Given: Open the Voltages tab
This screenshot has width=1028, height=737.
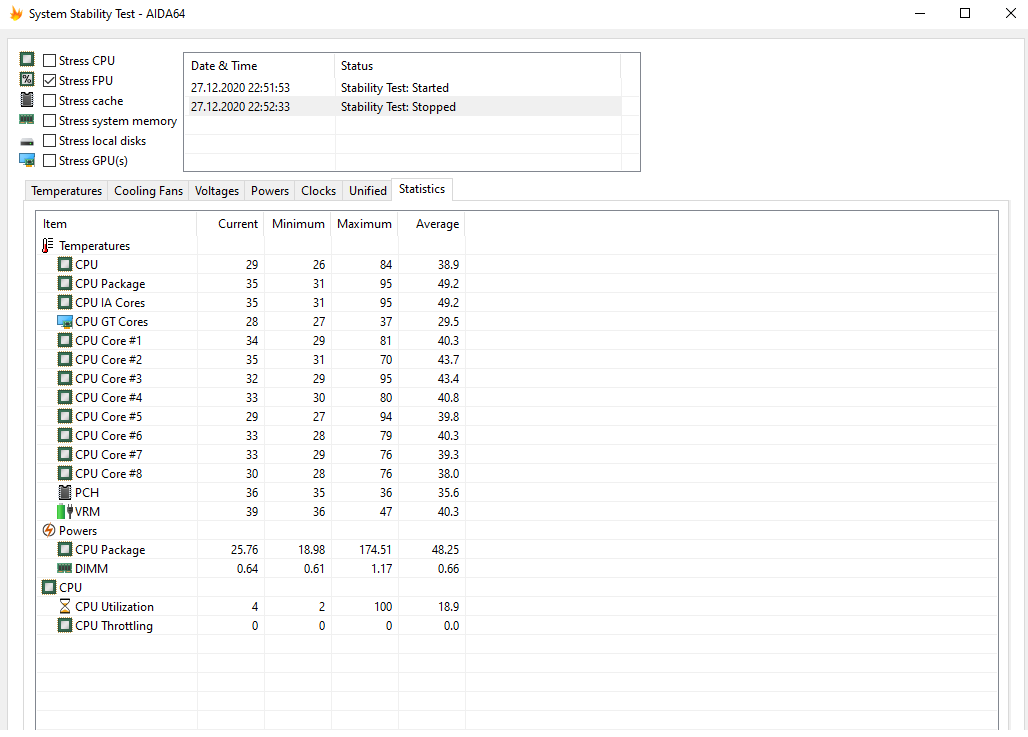Looking at the screenshot, I should coord(216,191).
